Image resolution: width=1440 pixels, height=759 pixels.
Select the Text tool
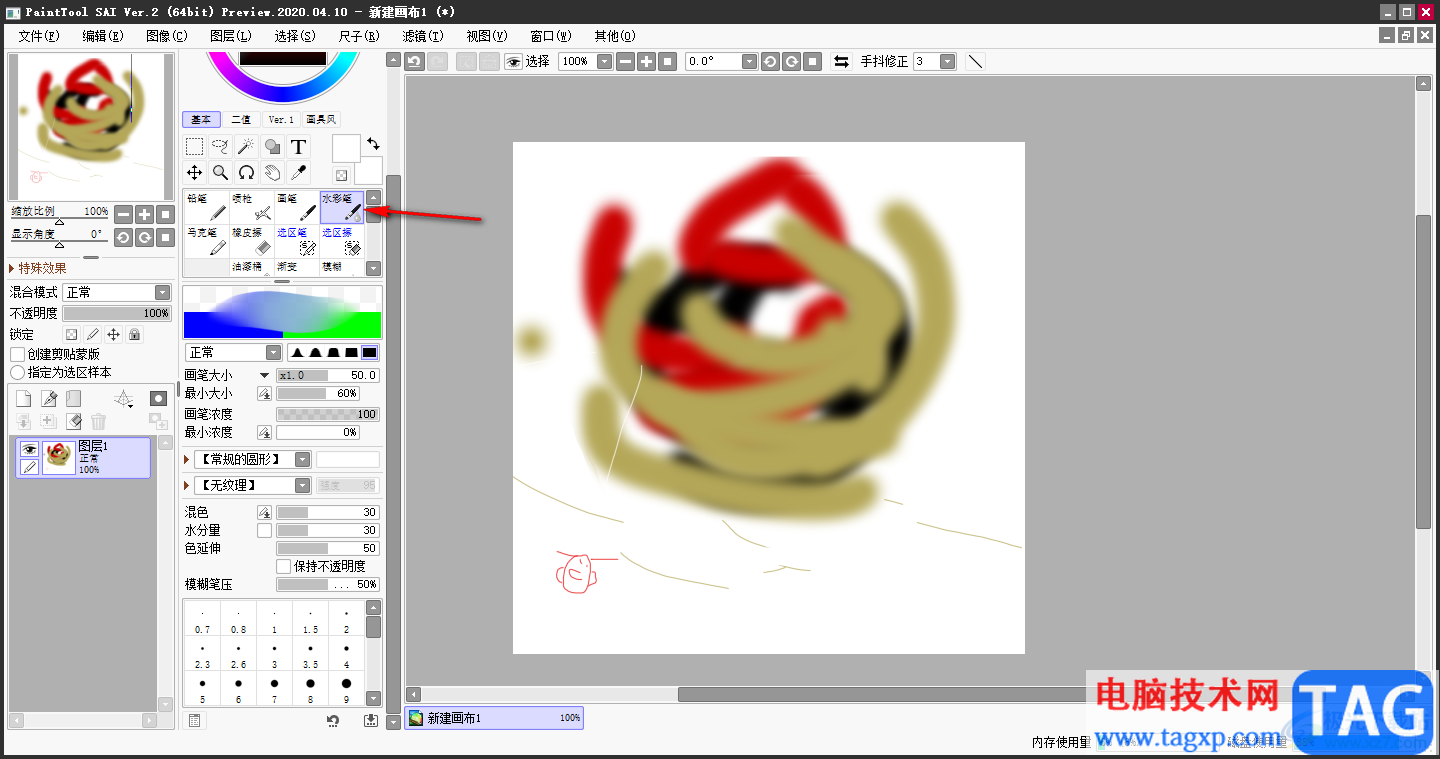[x=298, y=147]
